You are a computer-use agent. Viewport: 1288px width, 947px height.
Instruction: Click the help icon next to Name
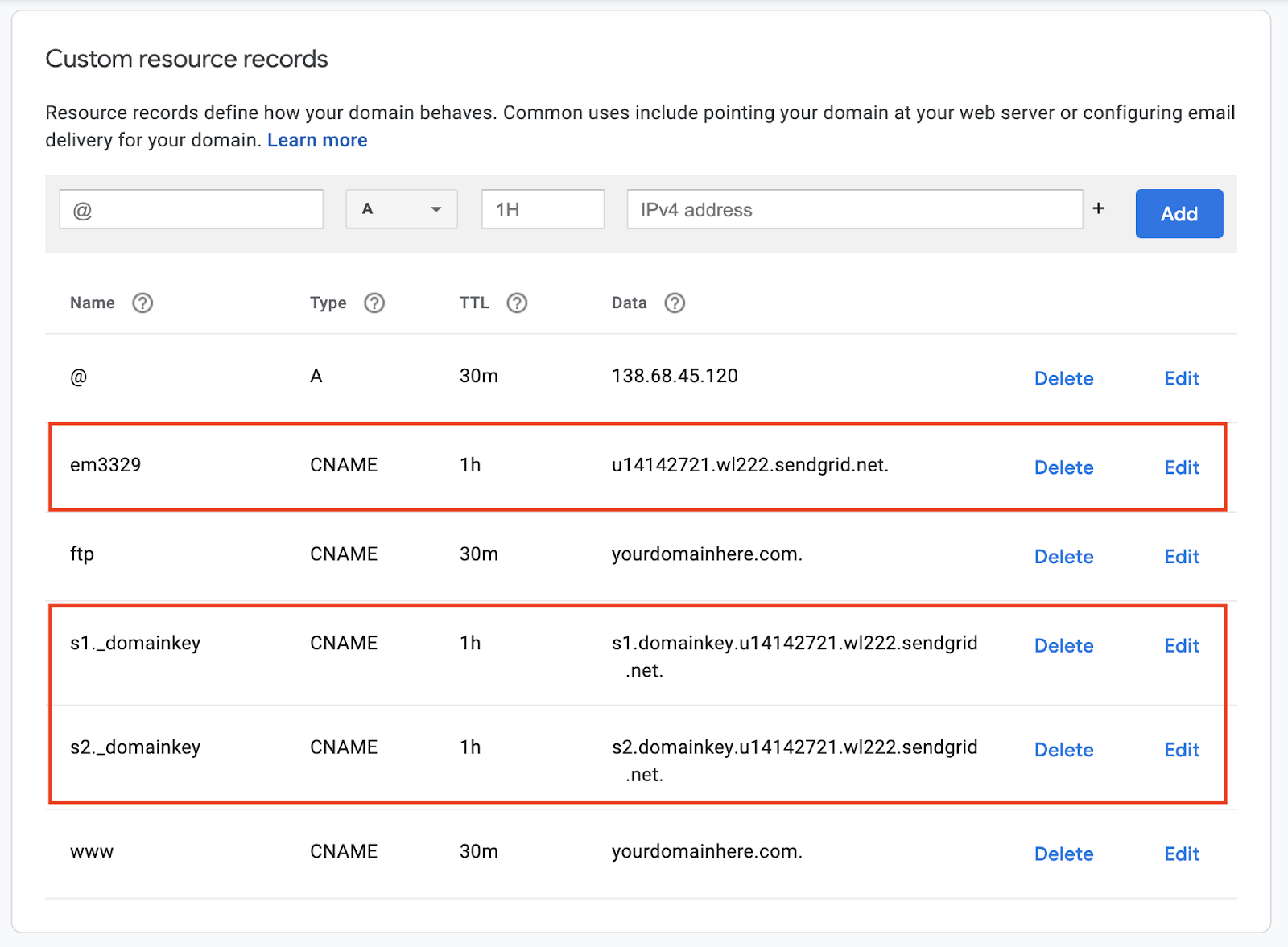(142, 303)
